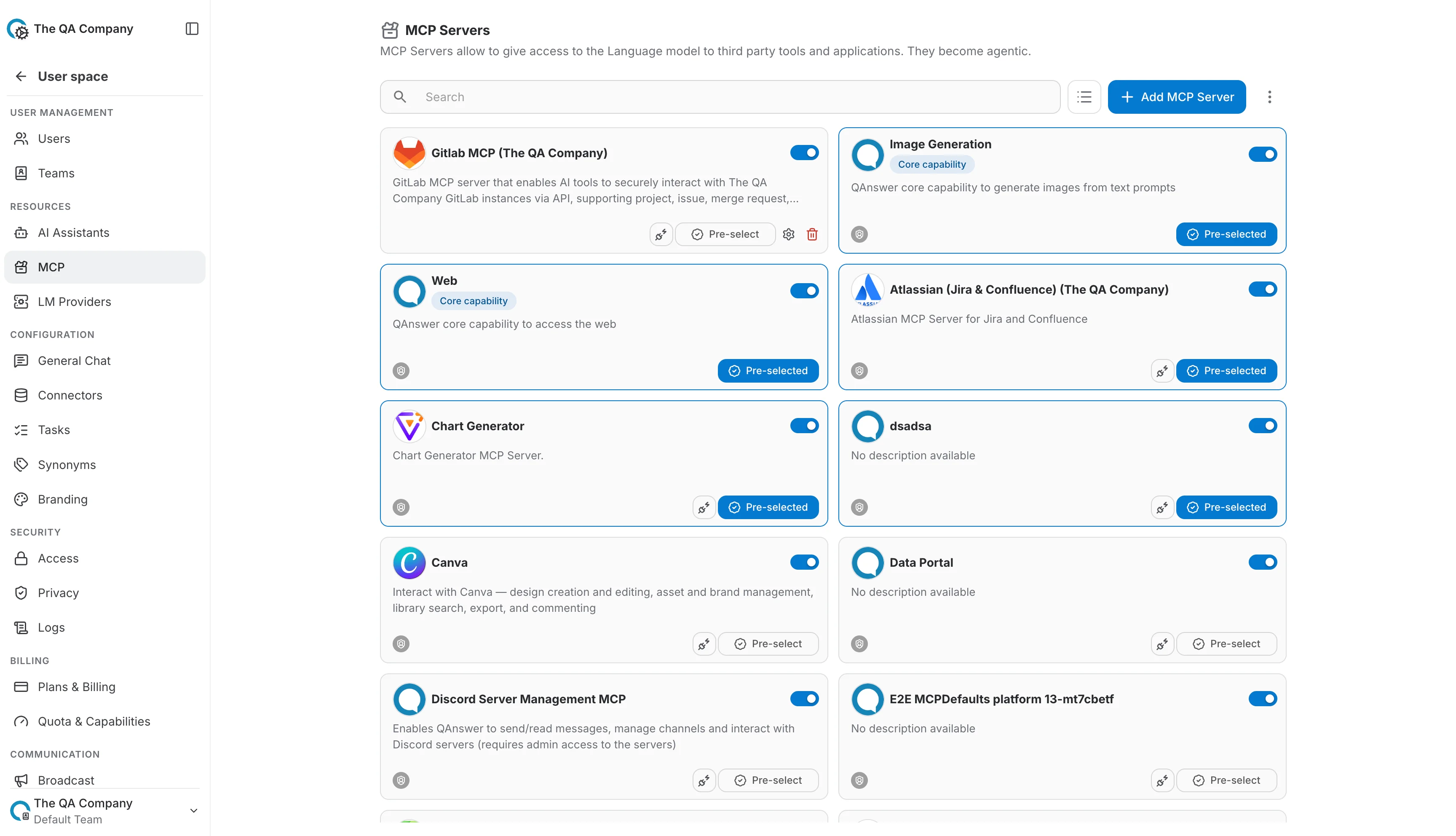This screenshot has width=1456, height=836.
Task: Open Quota & Capabilities page
Action: [104, 722]
